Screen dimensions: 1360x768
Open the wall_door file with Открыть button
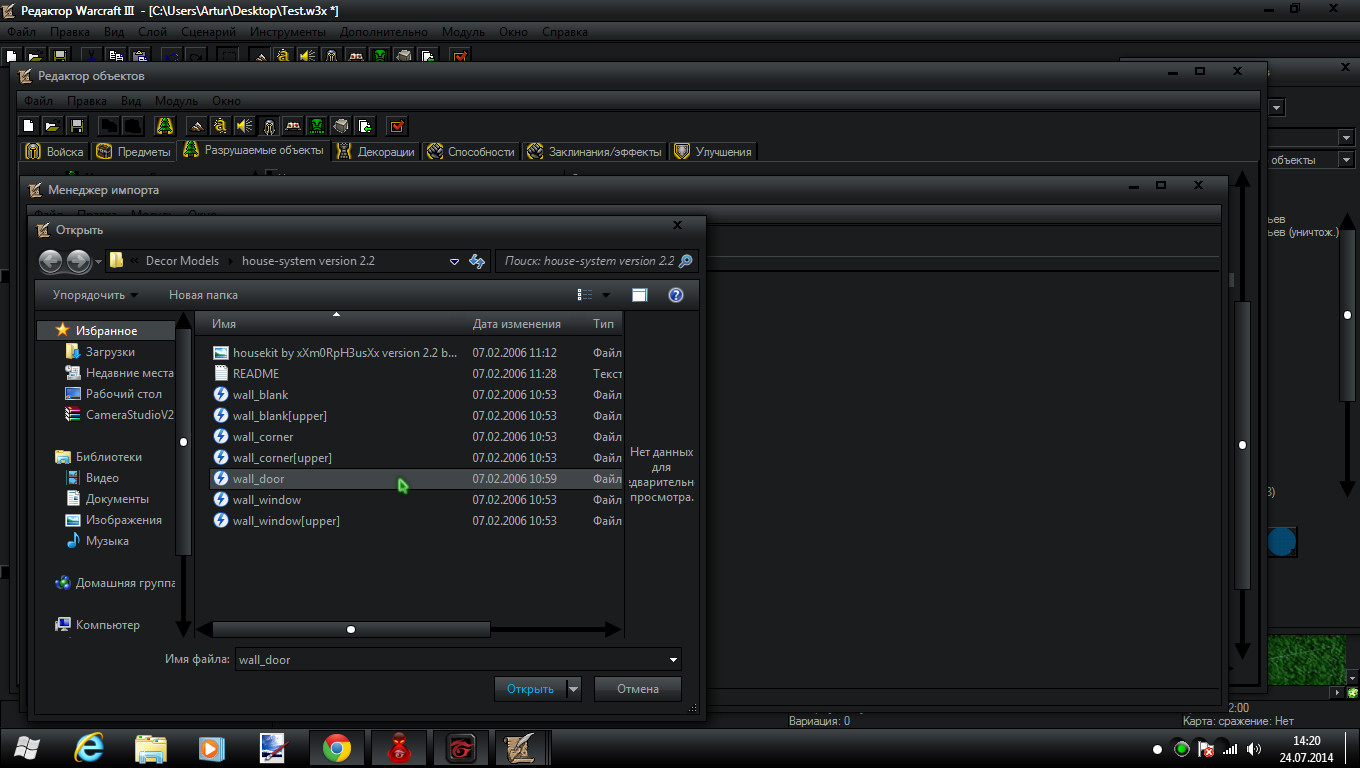point(530,689)
